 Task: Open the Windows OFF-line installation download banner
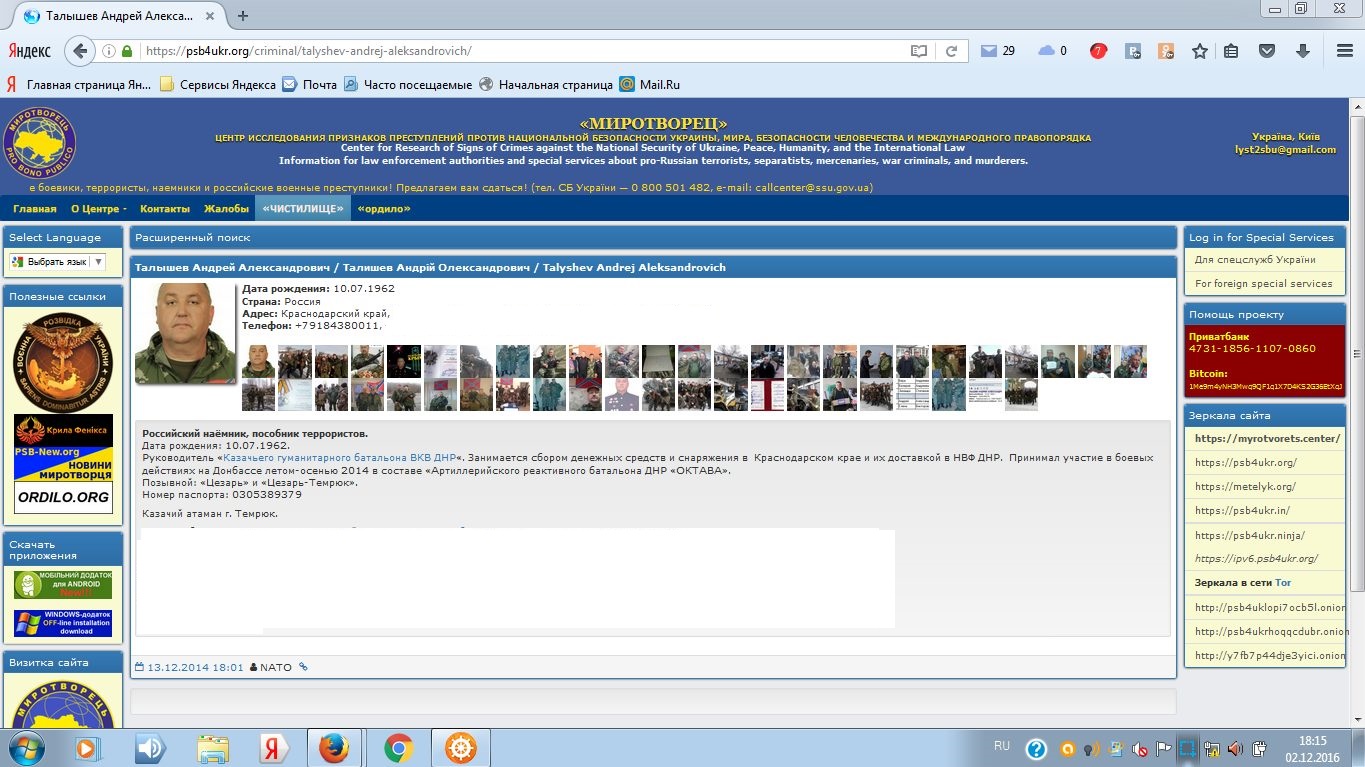[x=63, y=624]
